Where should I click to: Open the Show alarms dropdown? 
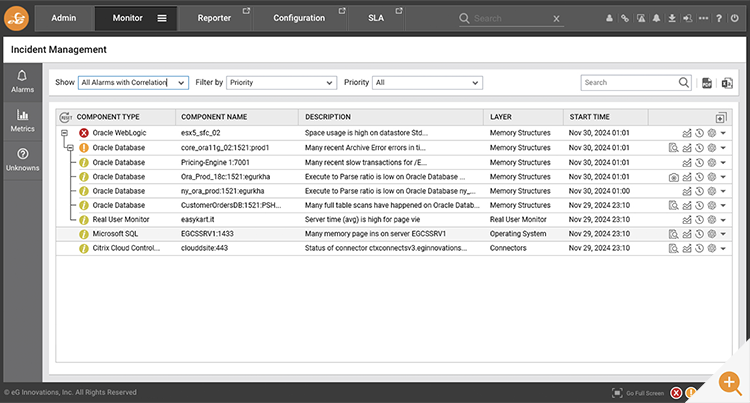coord(133,83)
